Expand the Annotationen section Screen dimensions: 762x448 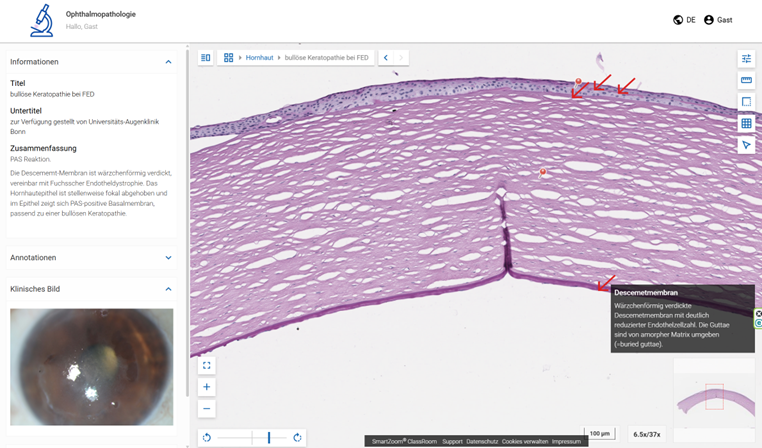[x=168, y=258]
